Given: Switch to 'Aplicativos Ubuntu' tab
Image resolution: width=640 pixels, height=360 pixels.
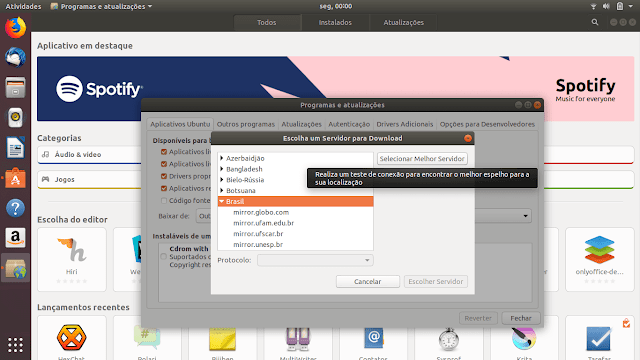Looking at the screenshot, I should [x=180, y=124].
